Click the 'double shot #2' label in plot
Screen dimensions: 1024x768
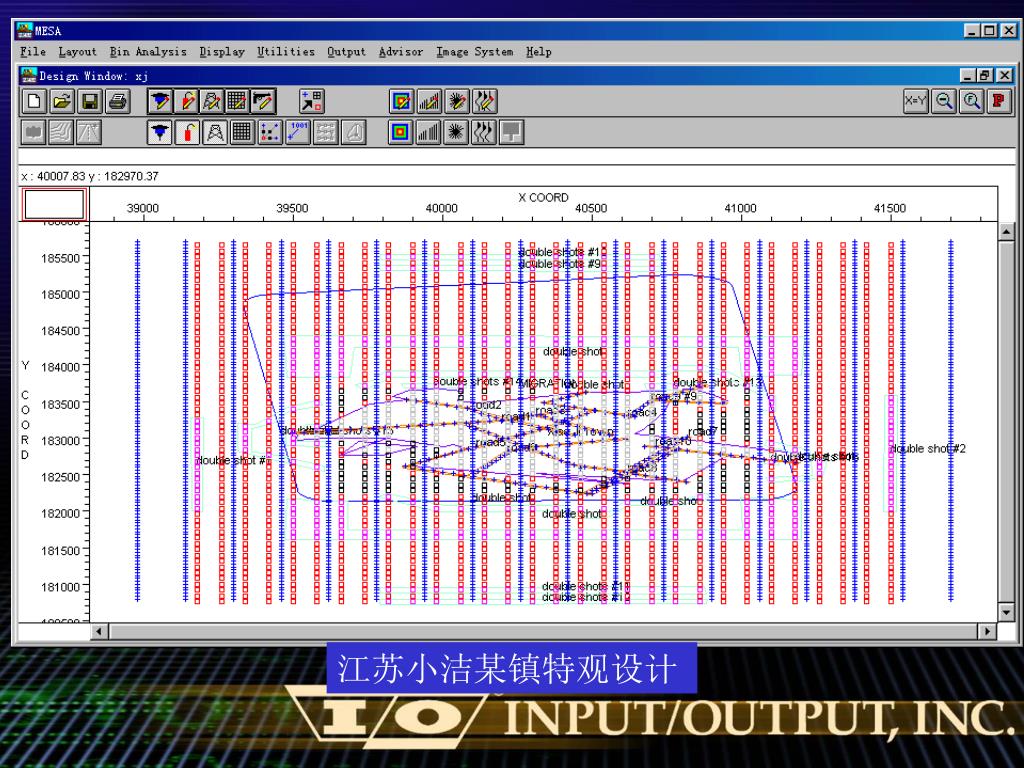928,449
